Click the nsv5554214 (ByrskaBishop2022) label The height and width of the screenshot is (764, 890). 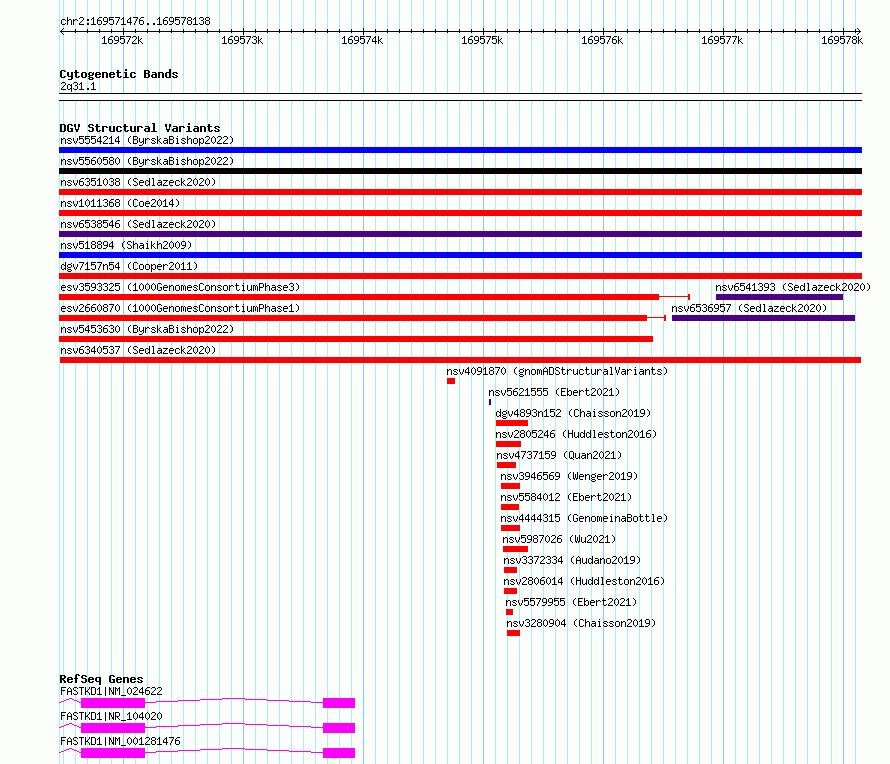point(147,140)
